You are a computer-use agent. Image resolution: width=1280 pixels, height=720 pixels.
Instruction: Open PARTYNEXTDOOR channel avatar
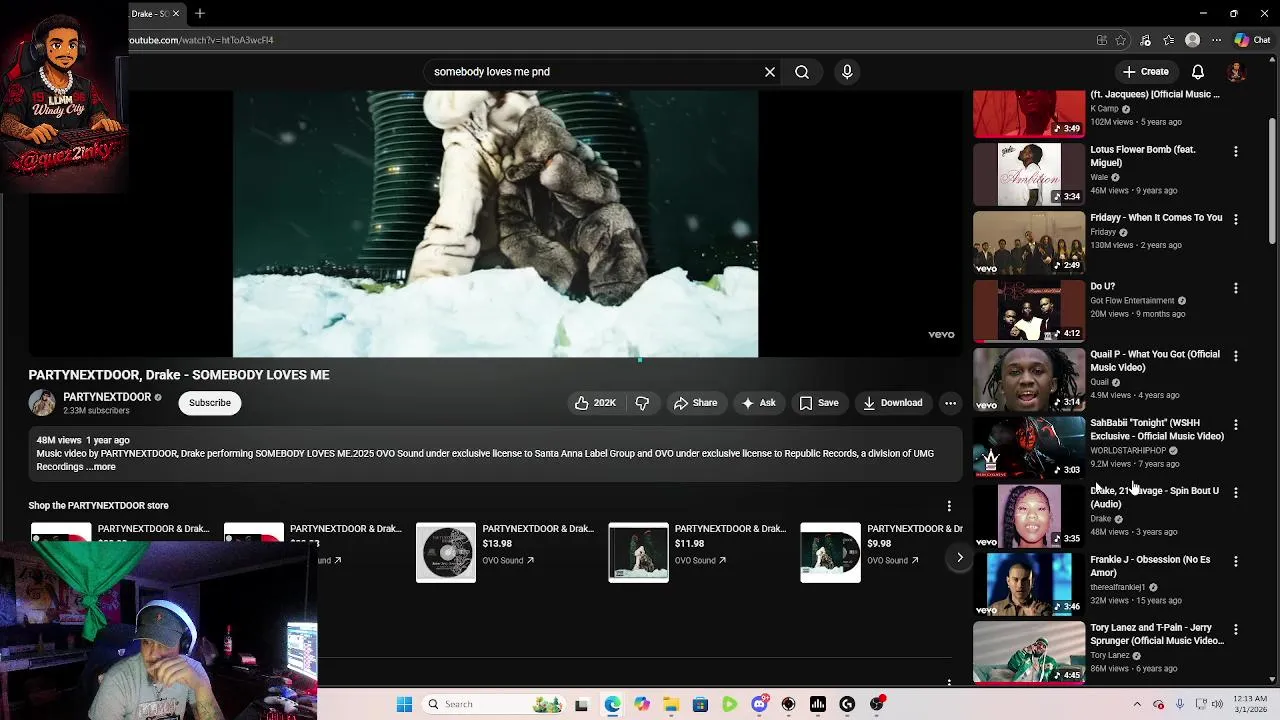point(42,403)
